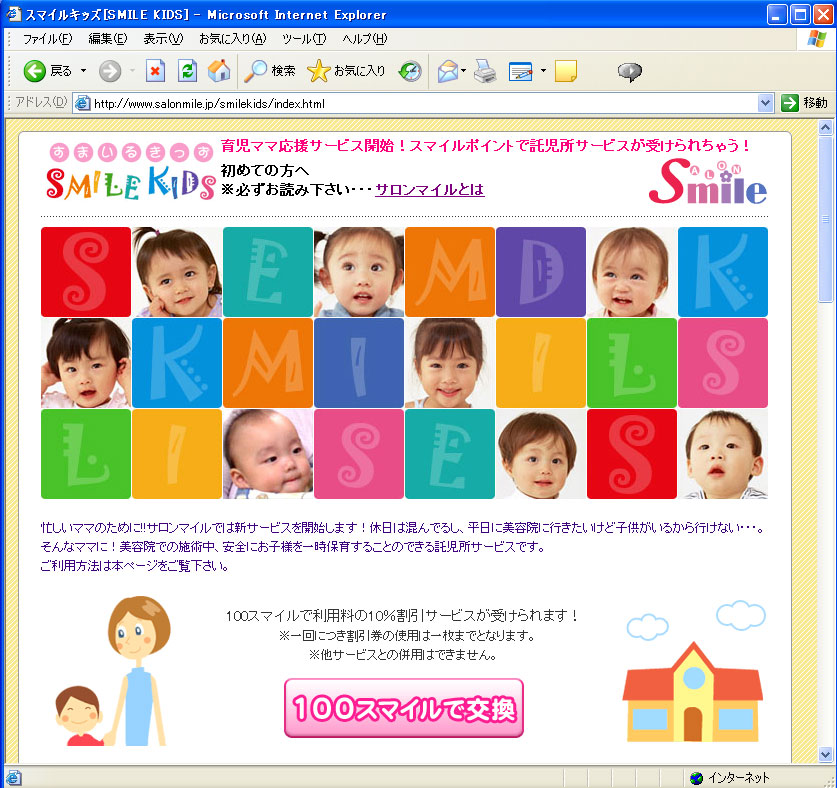Open the ファイル(F) menu

pos(48,39)
